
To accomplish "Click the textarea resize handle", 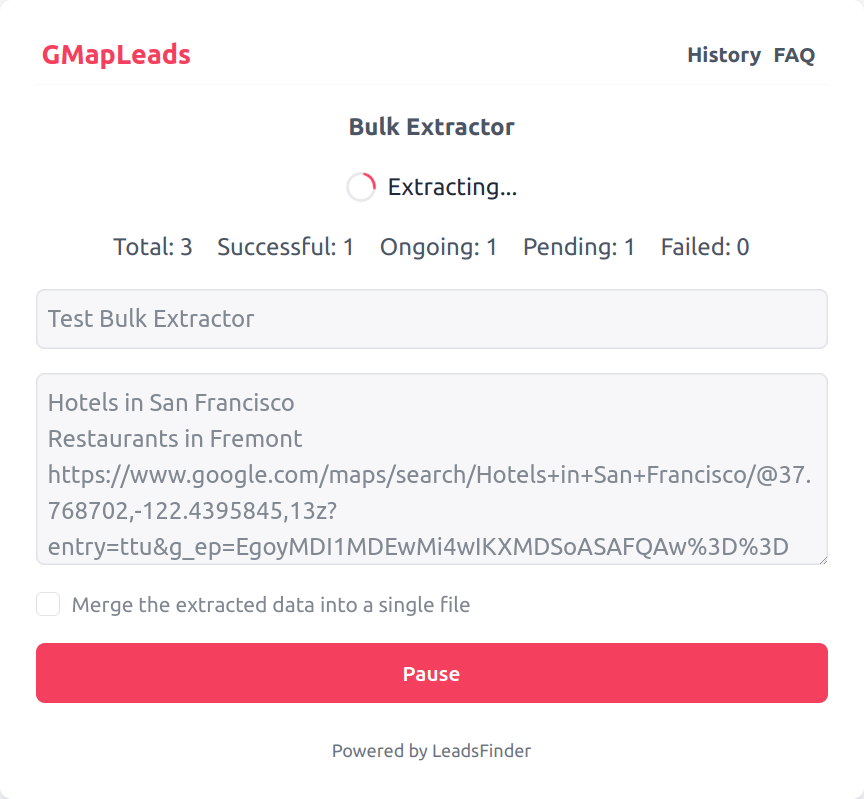I will (821, 558).
